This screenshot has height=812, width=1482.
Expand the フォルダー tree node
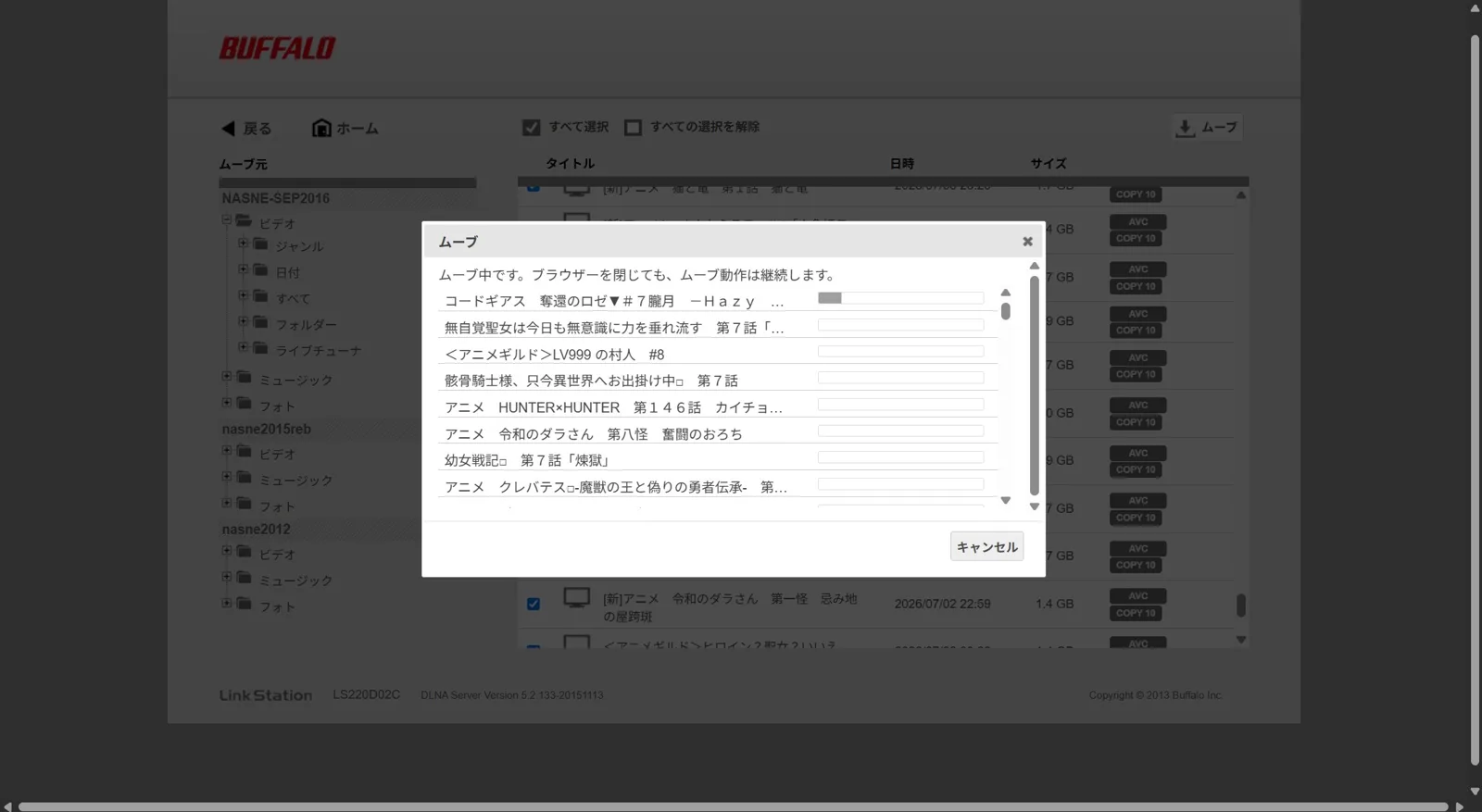(243, 321)
